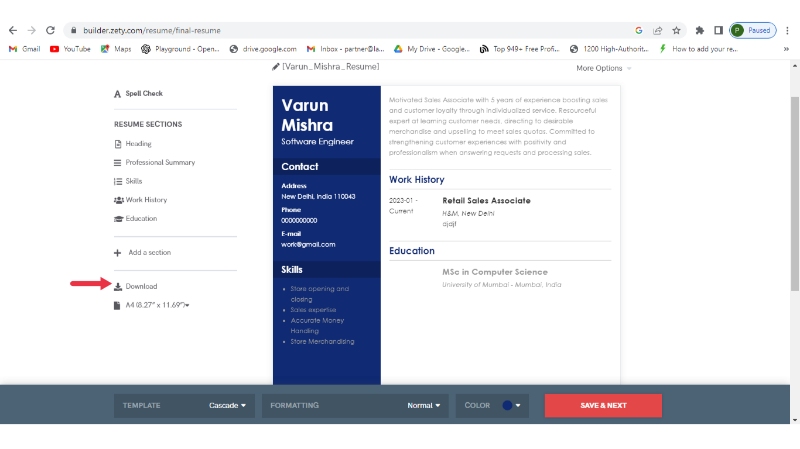800x449 pixels.
Task: Open the Gmail bookmark
Action: (x=24, y=48)
